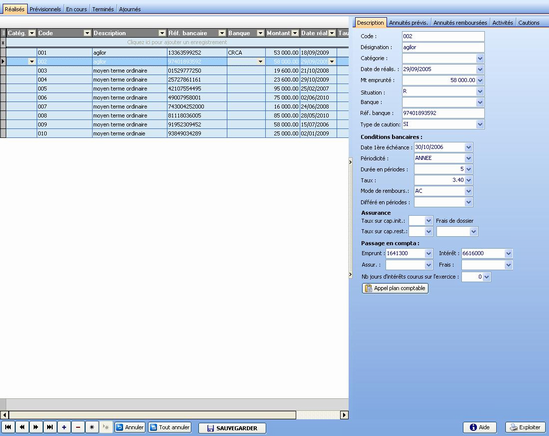
Task: Open the Catégorie dropdown in Description panel
Action: pyautogui.click(x=480, y=58)
